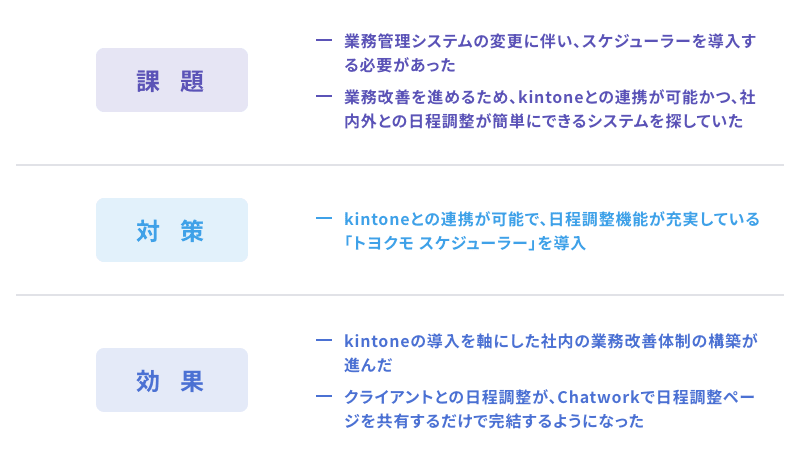Click the divider line above 効果 section
This screenshot has height=463, width=798.
coord(399,295)
